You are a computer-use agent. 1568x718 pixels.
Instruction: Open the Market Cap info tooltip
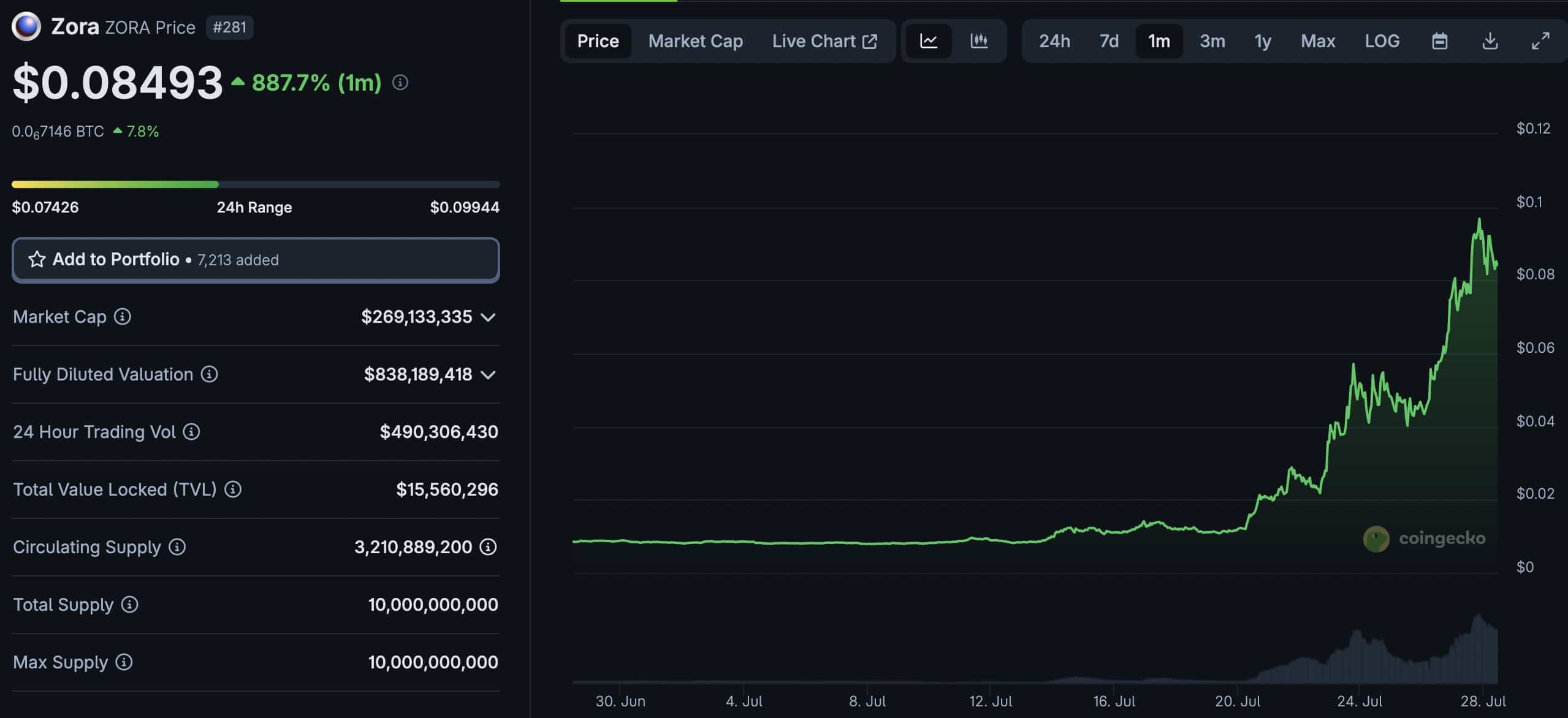click(x=122, y=317)
